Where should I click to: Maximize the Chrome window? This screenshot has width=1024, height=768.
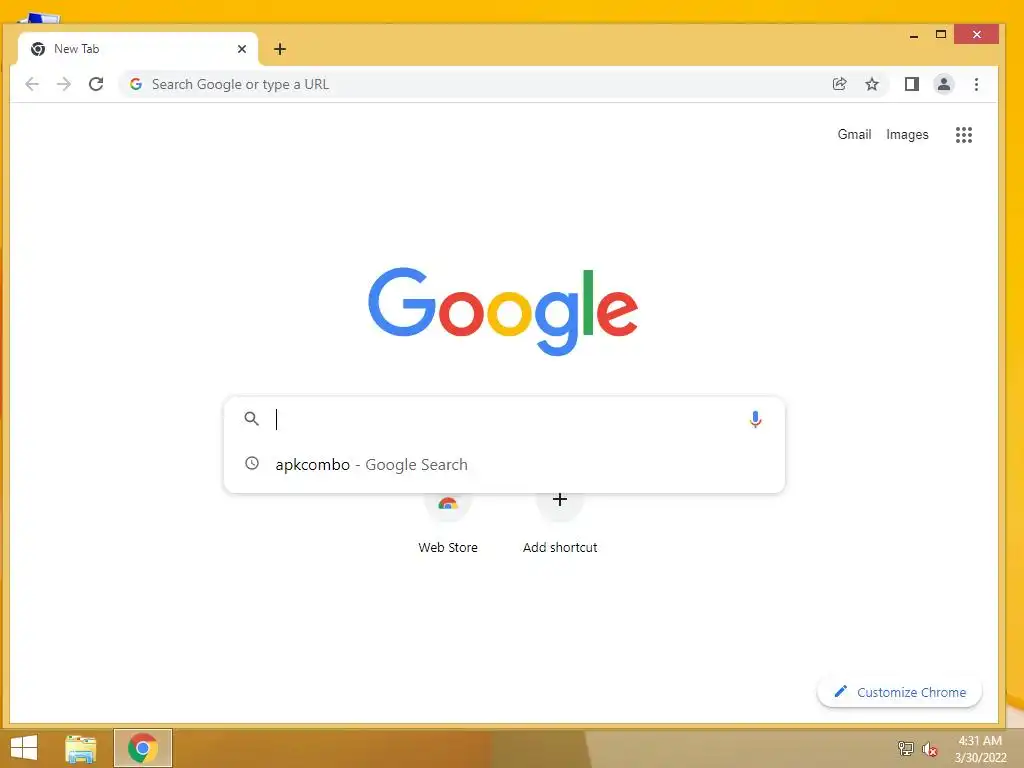(940, 35)
